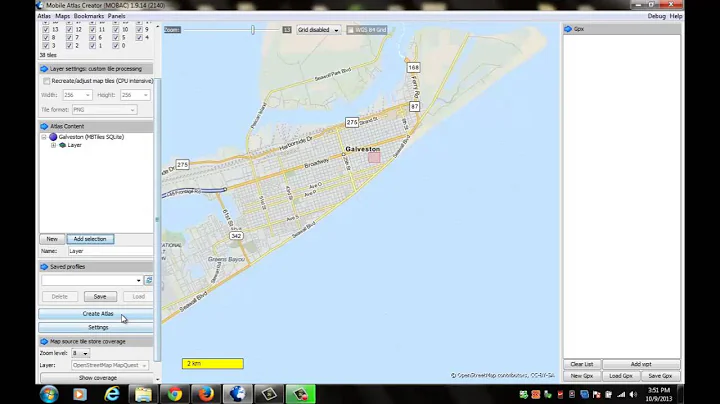Open Google Chrome from taskbar
Image resolution: width=720 pixels, height=404 pixels.
pos(174,394)
